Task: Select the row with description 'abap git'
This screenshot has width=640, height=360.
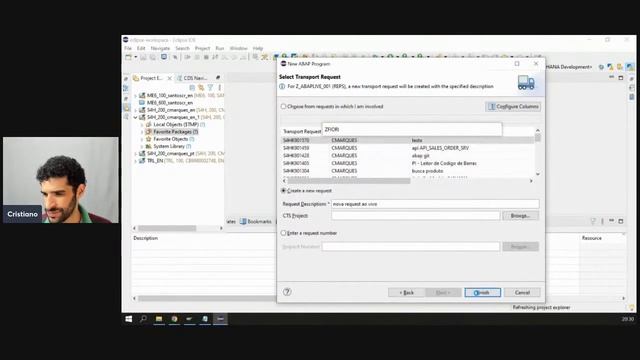Action: (407, 156)
